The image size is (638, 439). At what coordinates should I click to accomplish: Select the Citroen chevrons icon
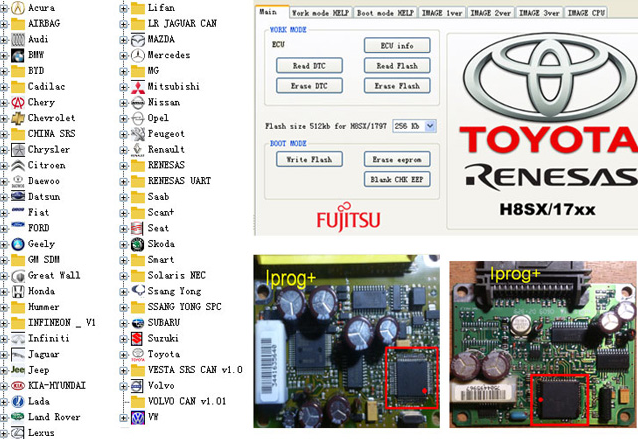(17, 166)
